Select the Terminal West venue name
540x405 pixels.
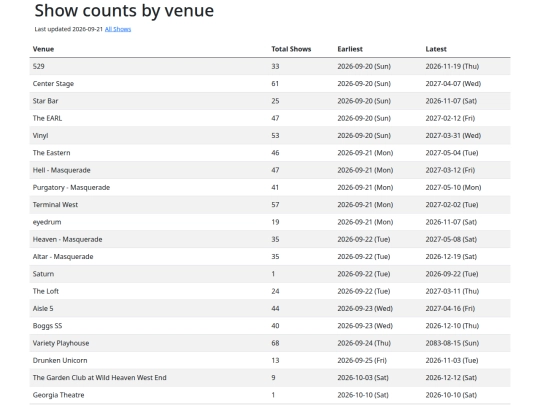click(55, 205)
